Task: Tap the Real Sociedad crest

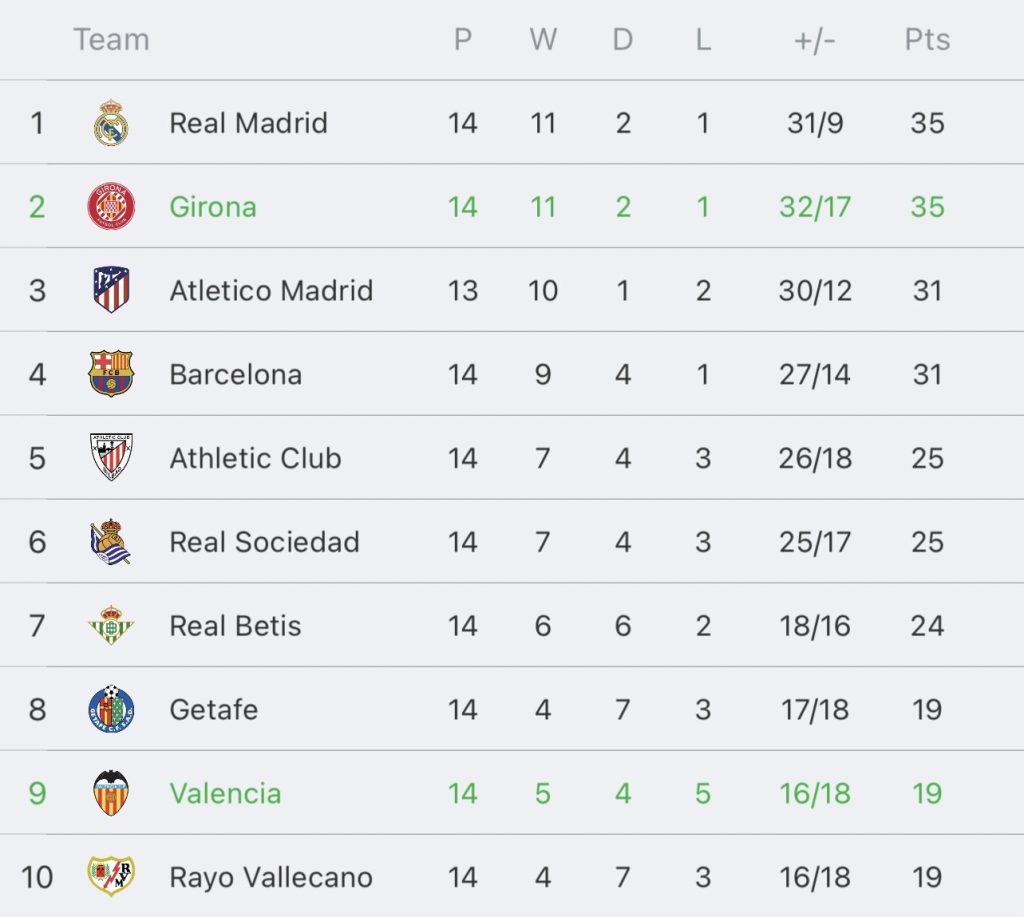Action: [x=111, y=541]
